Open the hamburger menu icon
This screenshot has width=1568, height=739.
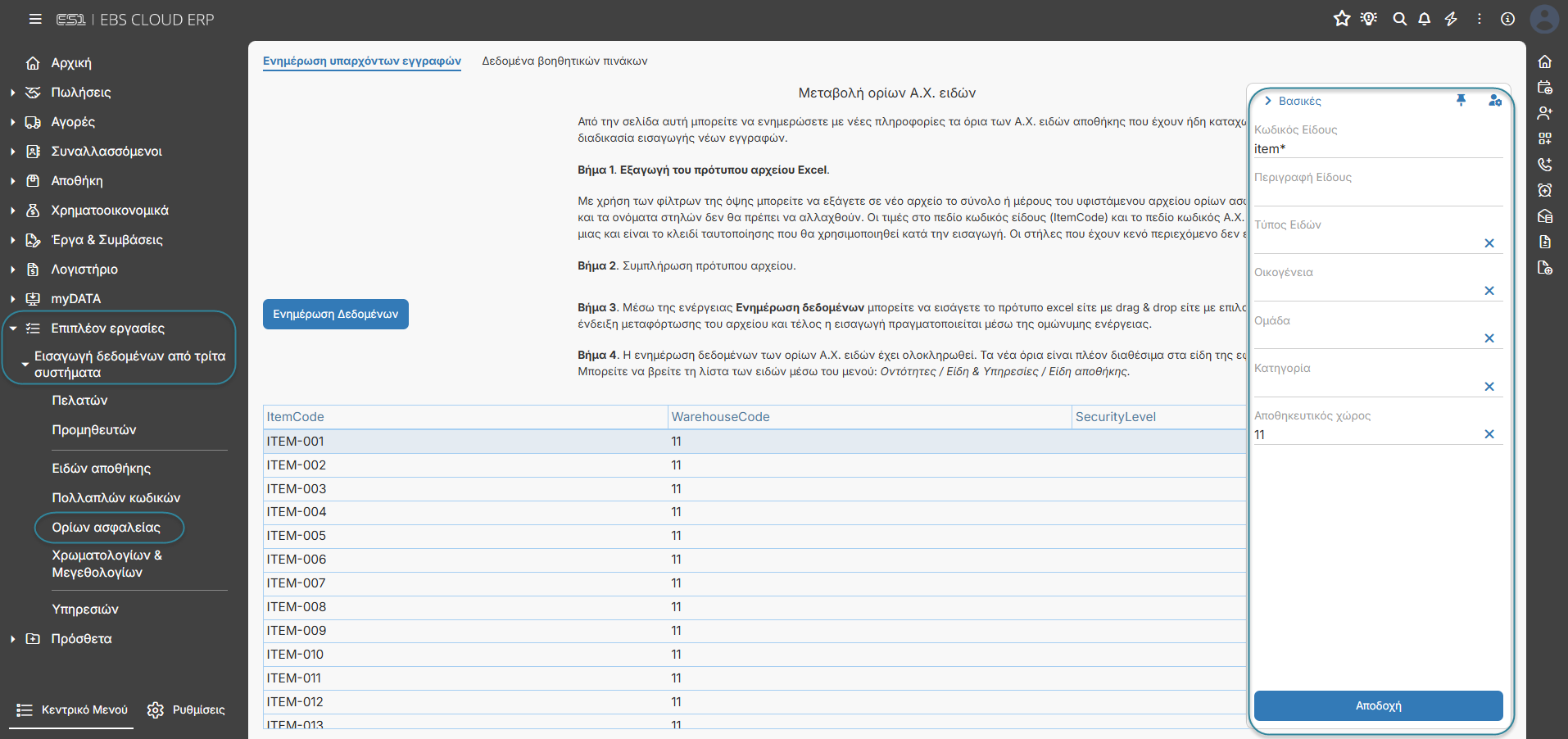35,19
